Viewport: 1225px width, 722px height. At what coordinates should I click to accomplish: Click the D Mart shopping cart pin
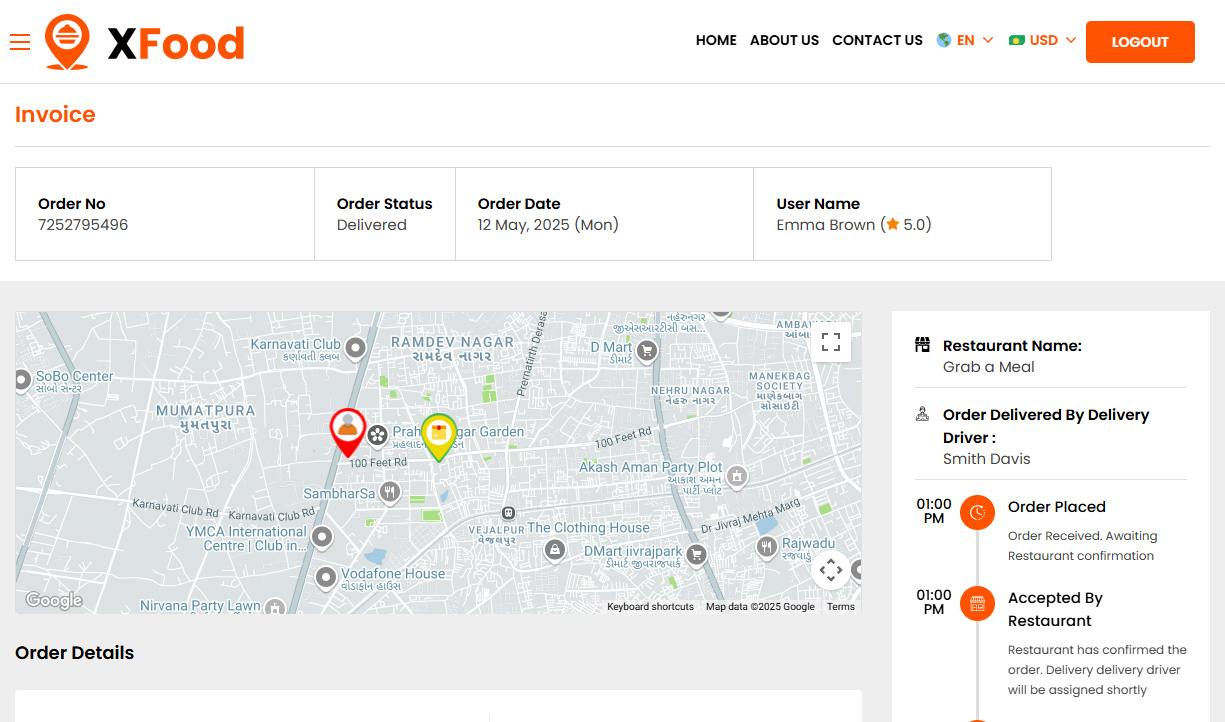tap(647, 350)
